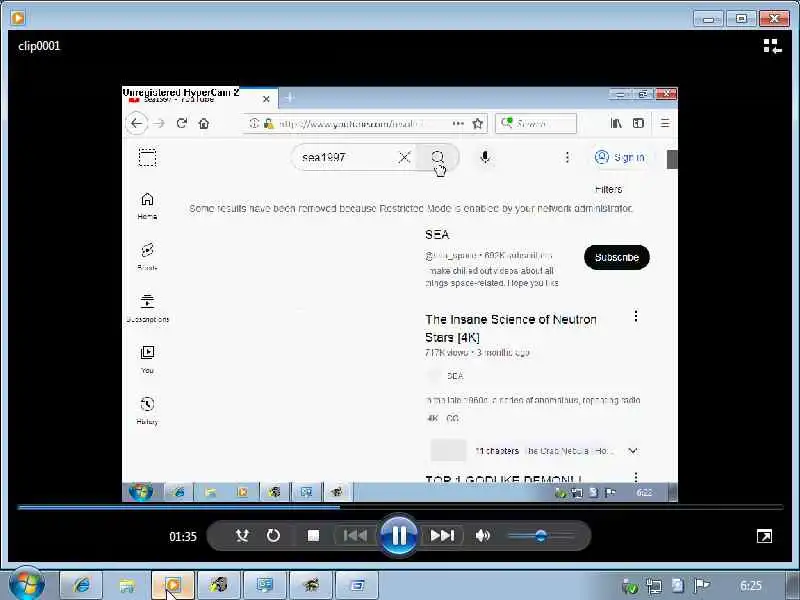Viewport: 800px width, 600px height.
Task: Turn shuffle on in the player
Action: coord(242,535)
